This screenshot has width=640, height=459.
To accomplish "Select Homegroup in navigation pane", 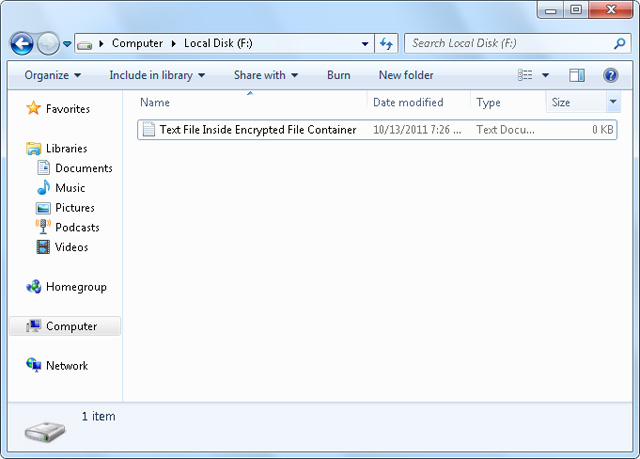I will pyautogui.click(x=76, y=287).
